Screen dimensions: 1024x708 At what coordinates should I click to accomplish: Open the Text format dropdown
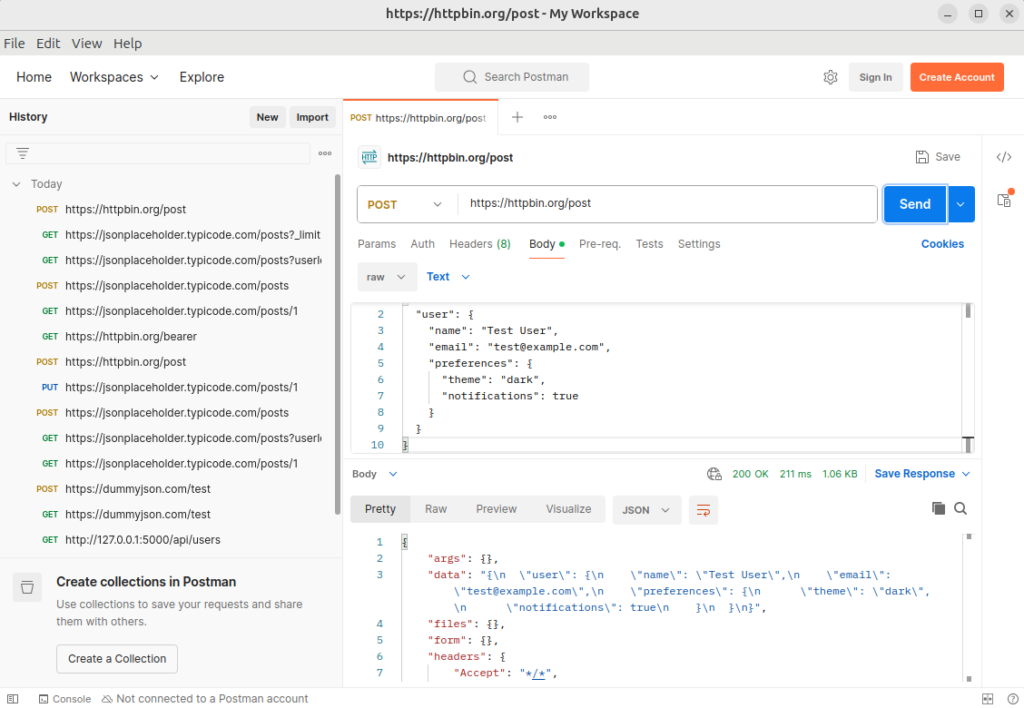coord(448,277)
